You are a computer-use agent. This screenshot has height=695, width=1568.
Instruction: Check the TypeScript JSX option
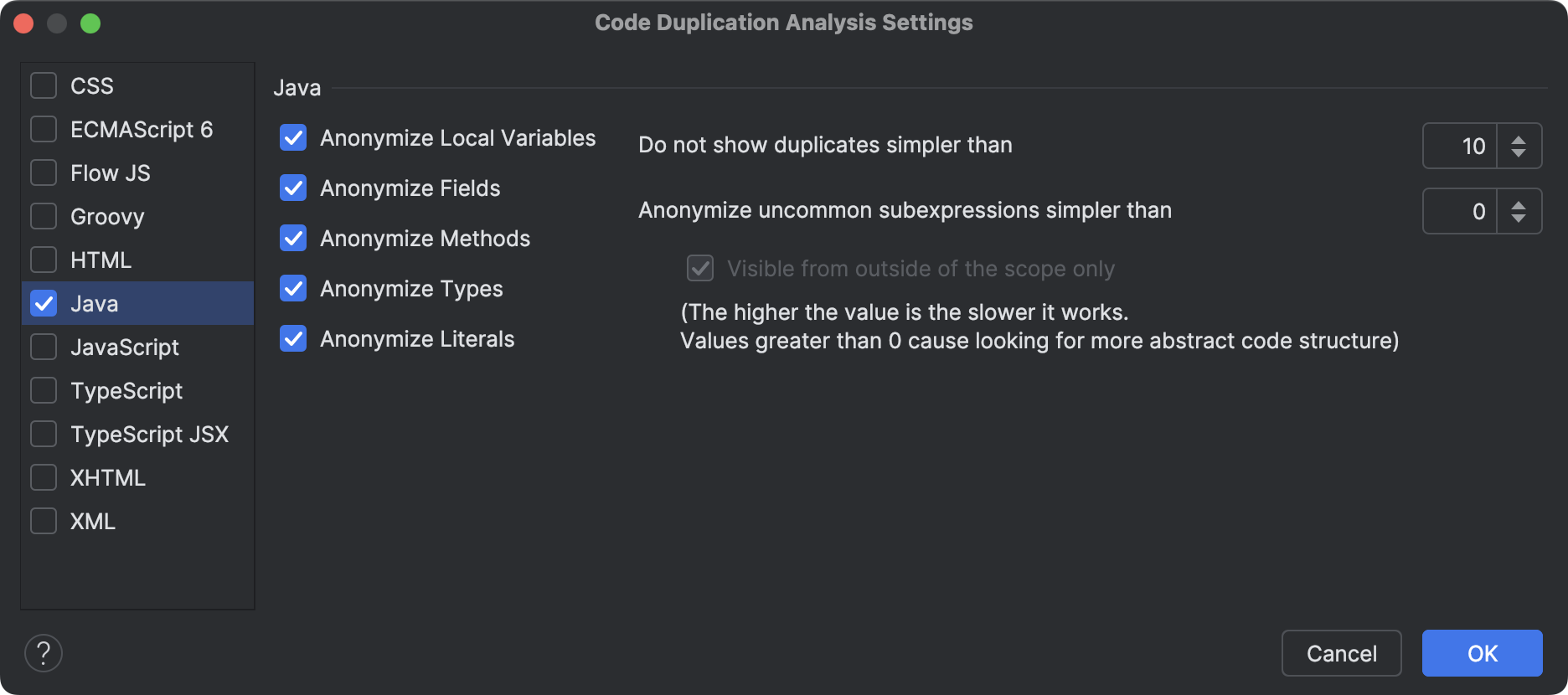(43, 434)
